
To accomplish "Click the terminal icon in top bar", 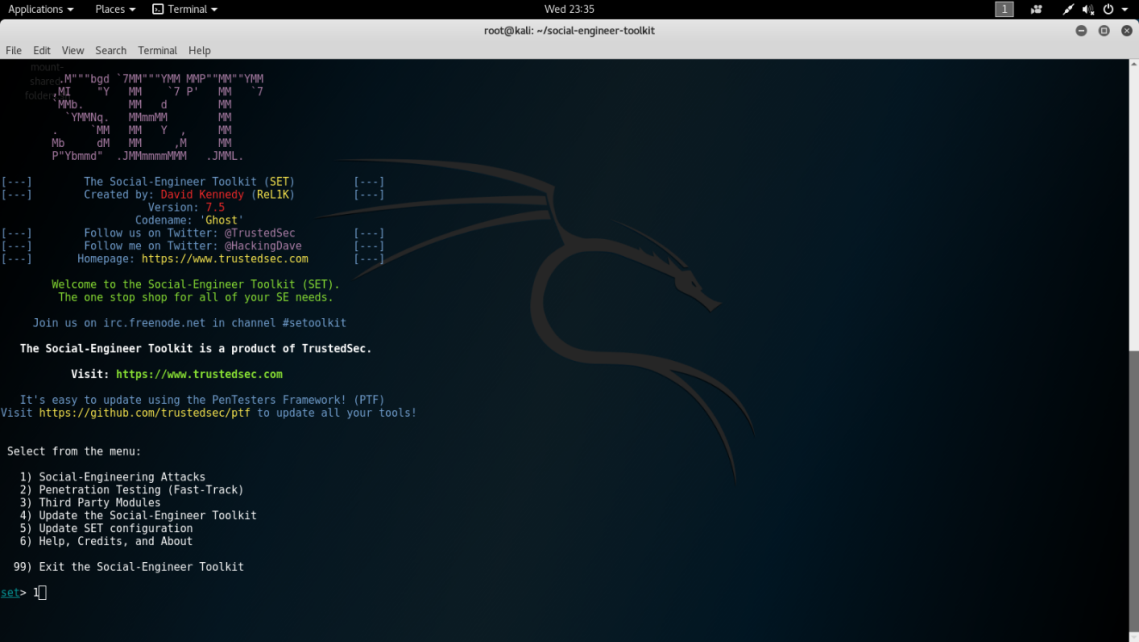I will [x=158, y=9].
